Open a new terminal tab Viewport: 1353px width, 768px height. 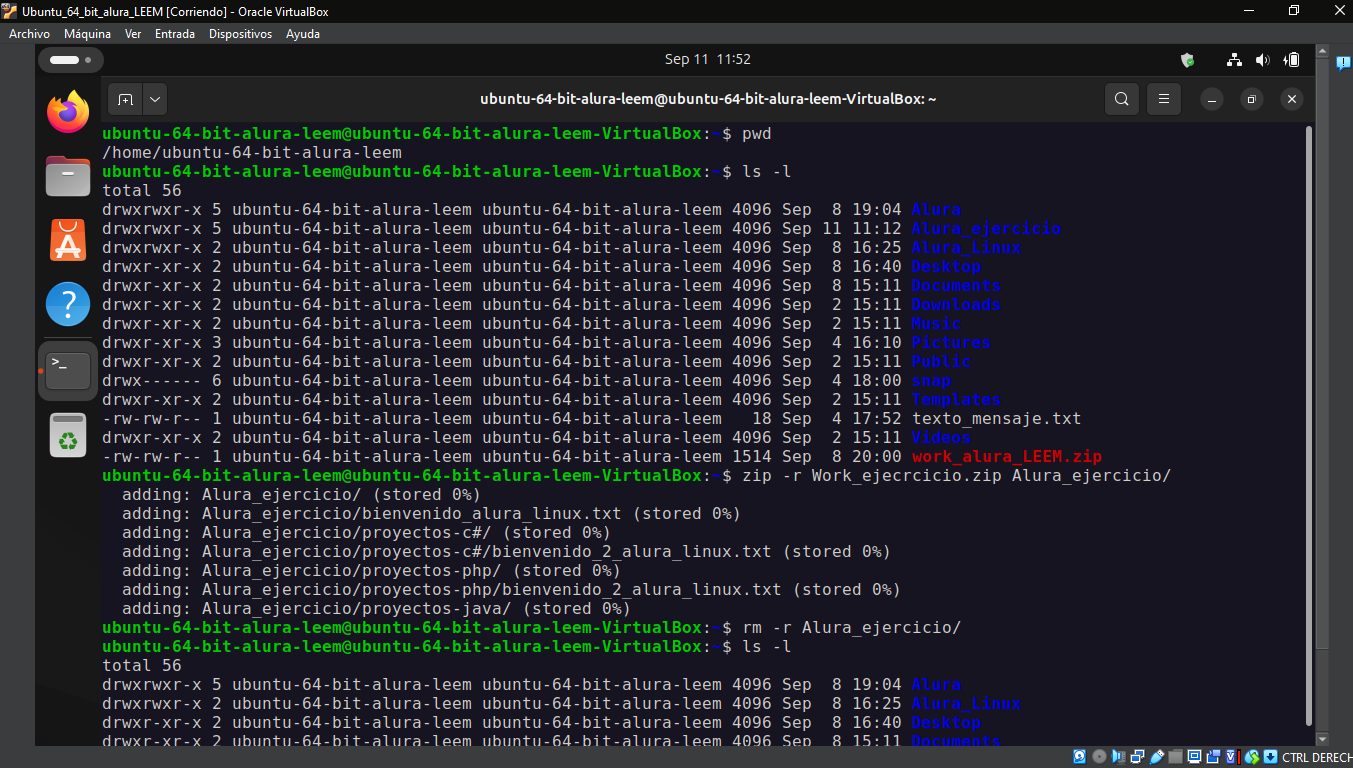pos(125,99)
